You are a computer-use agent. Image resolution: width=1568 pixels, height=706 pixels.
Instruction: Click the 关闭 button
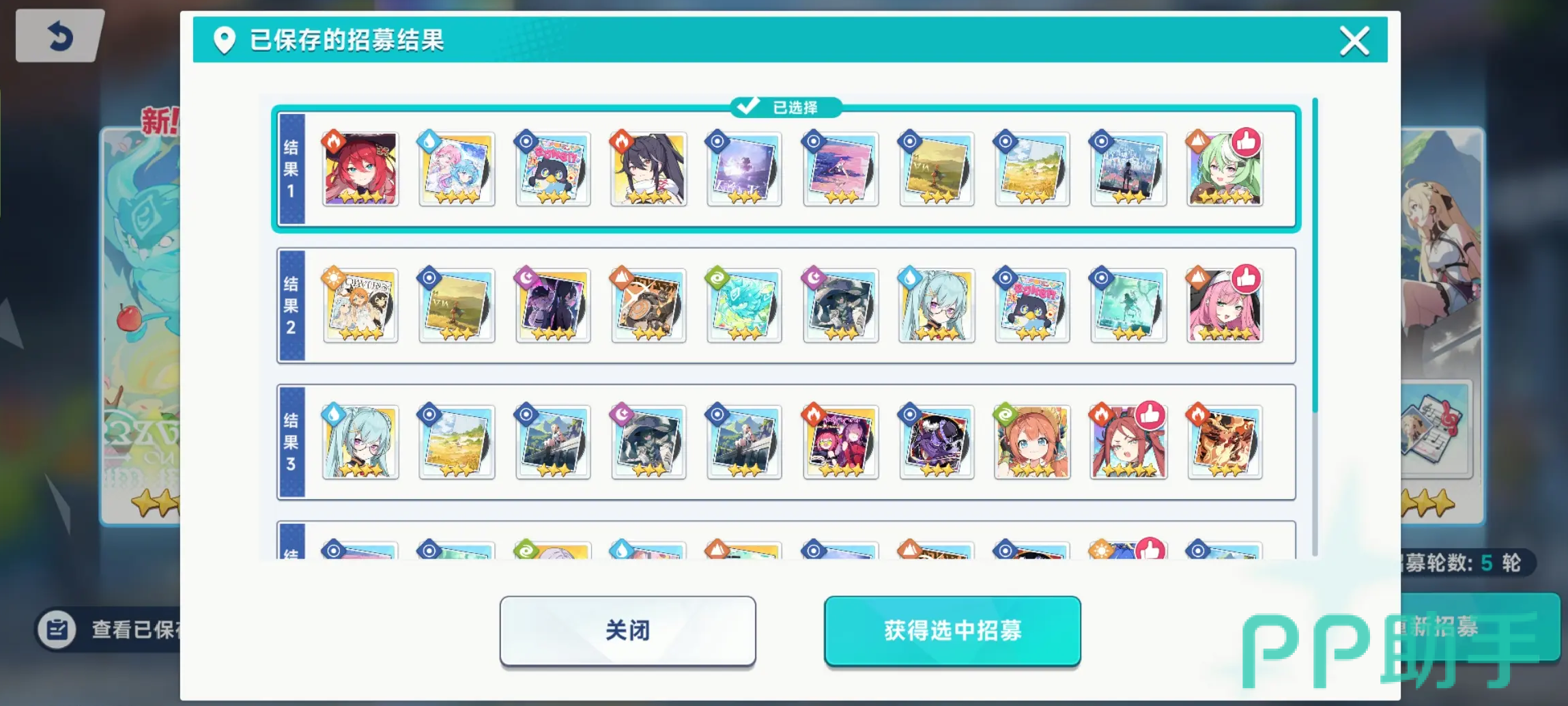(627, 630)
